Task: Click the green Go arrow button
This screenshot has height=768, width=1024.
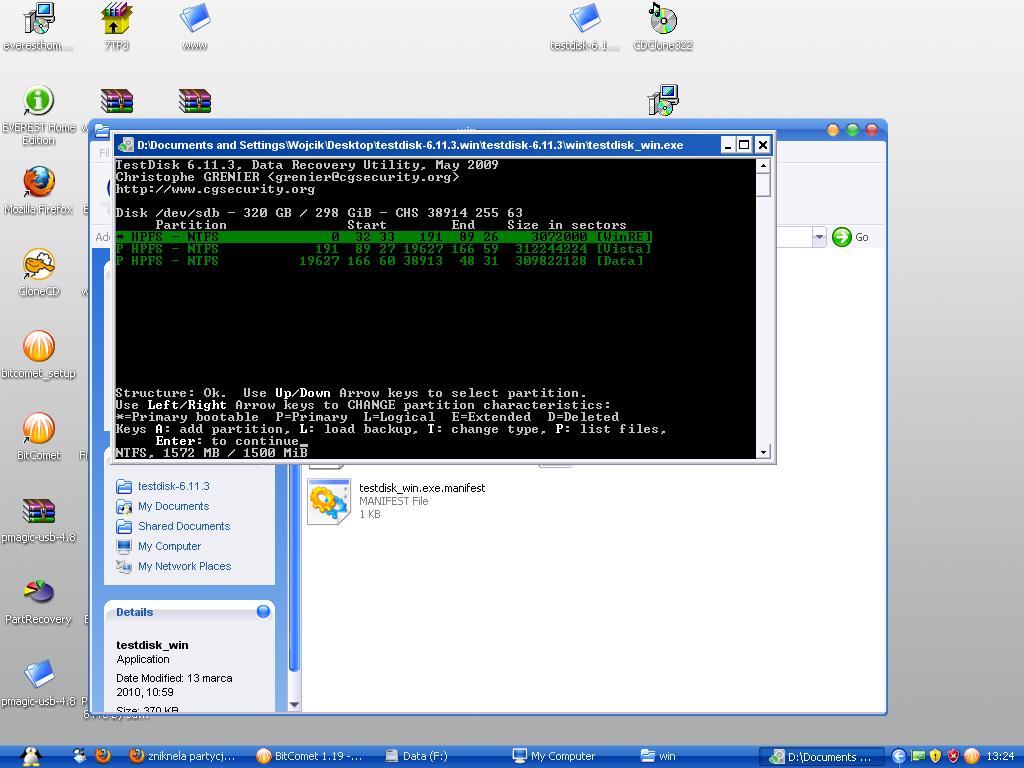Action: (x=842, y=237)
